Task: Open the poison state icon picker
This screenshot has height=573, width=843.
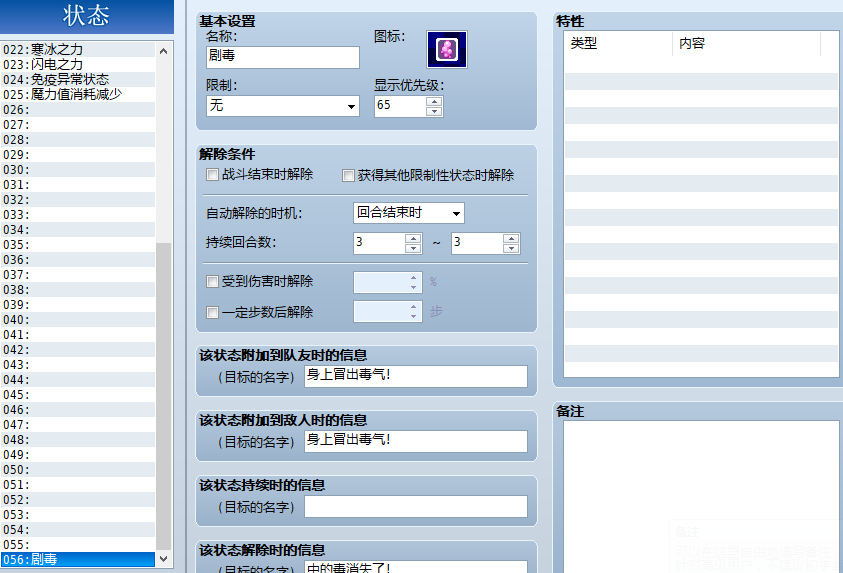Action: (447, 49)
